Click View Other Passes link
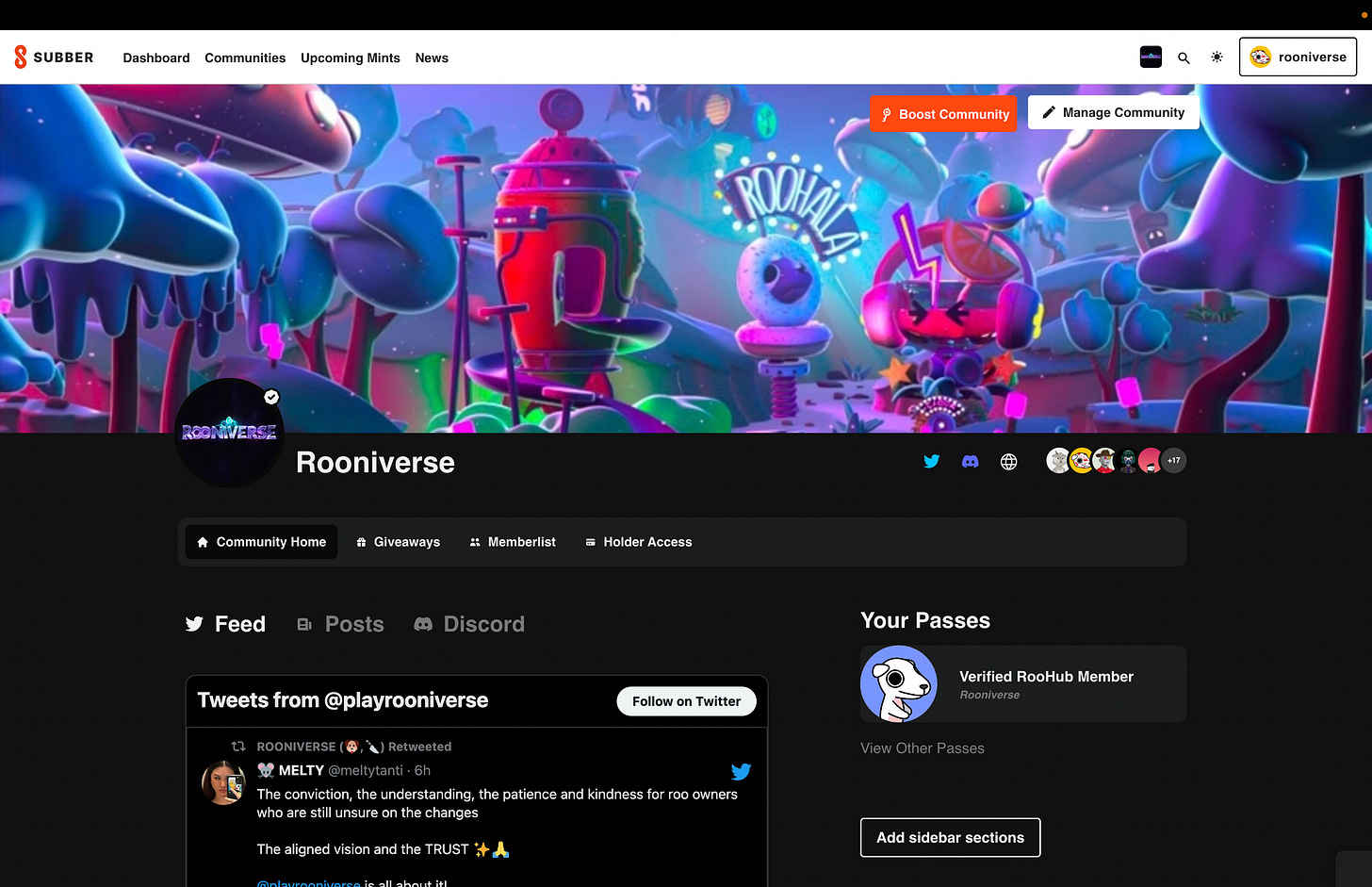Image resolution: width=1372 pixels, height=887 pixels. [923, 748]
